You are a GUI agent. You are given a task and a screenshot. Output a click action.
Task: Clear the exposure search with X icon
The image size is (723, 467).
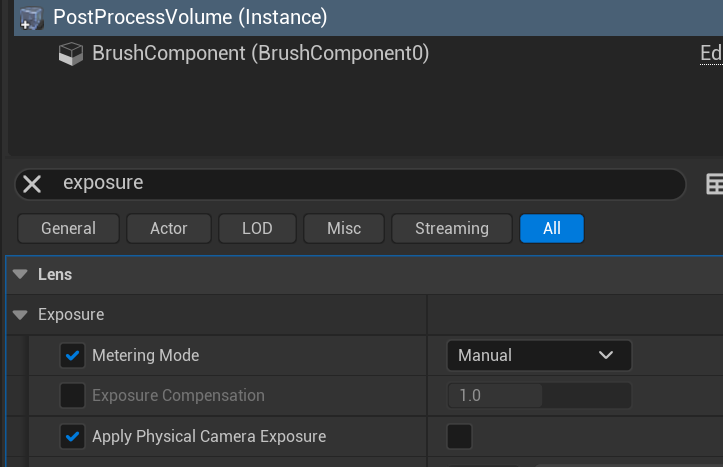click(32, 184)
